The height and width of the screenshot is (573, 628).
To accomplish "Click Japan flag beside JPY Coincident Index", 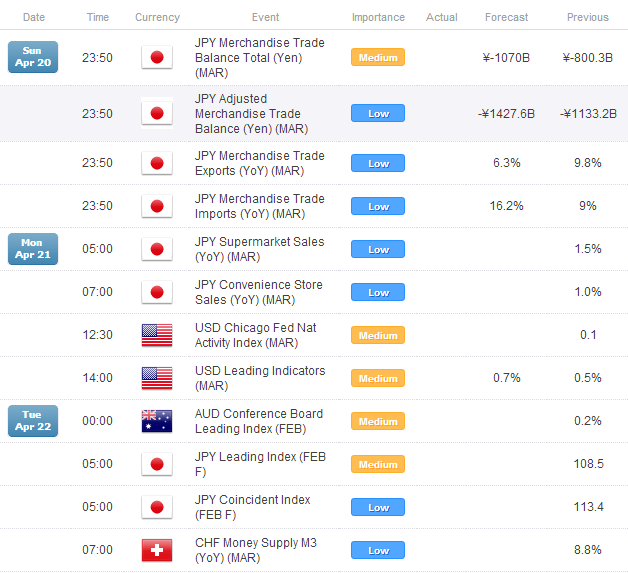I will (x=157, y=507).
